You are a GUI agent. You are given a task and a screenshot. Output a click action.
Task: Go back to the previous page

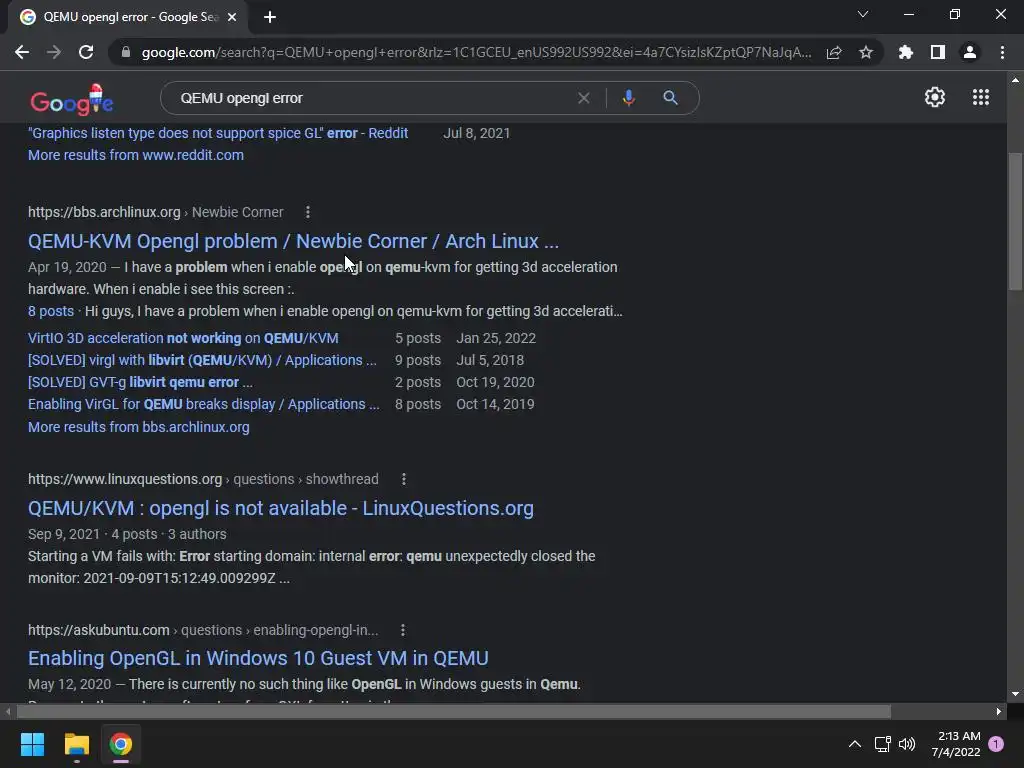[x=22, y=52]
